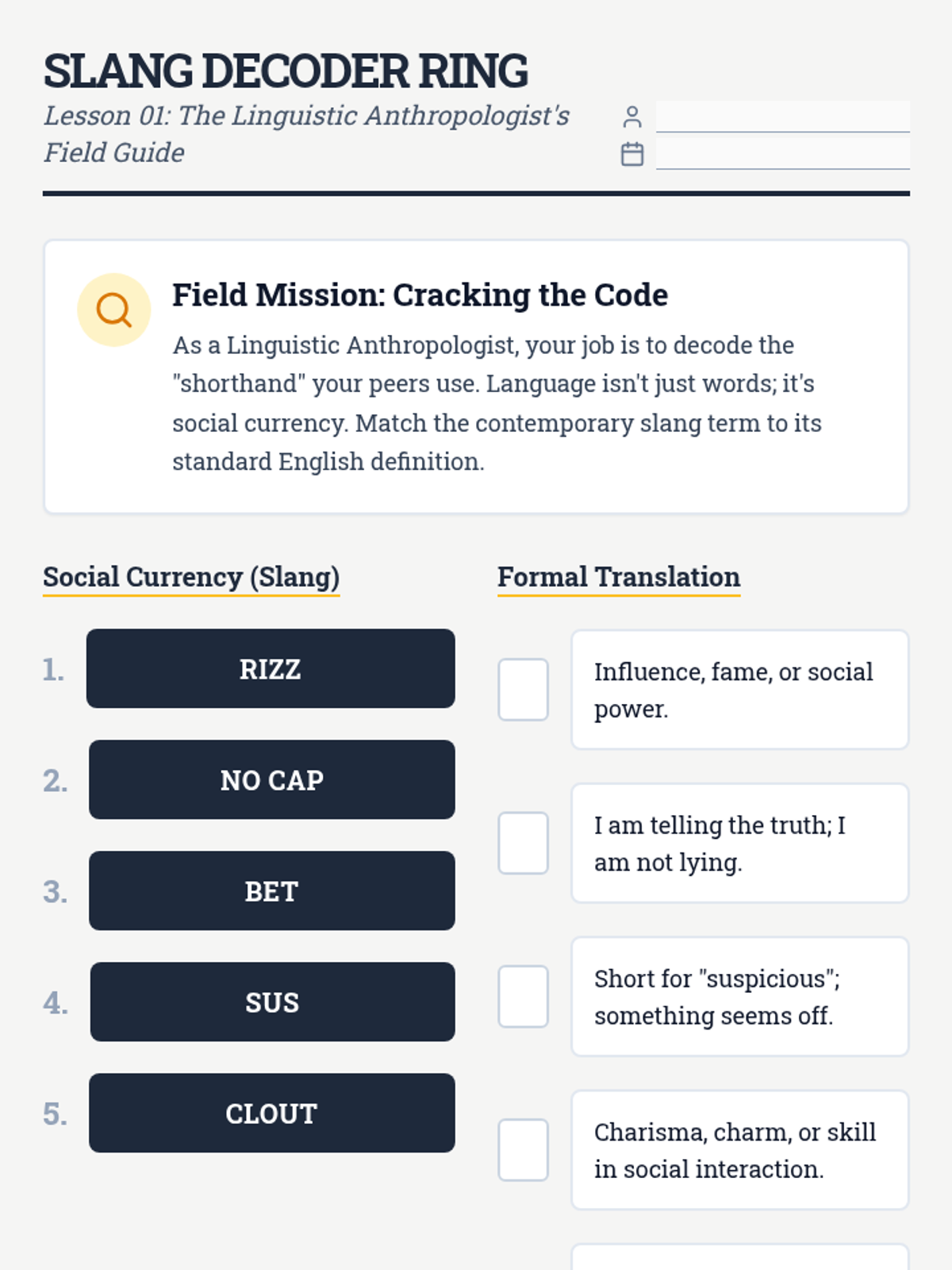Click the NO CAP slang card
The image size is (952, 1270).
(271, 779)
